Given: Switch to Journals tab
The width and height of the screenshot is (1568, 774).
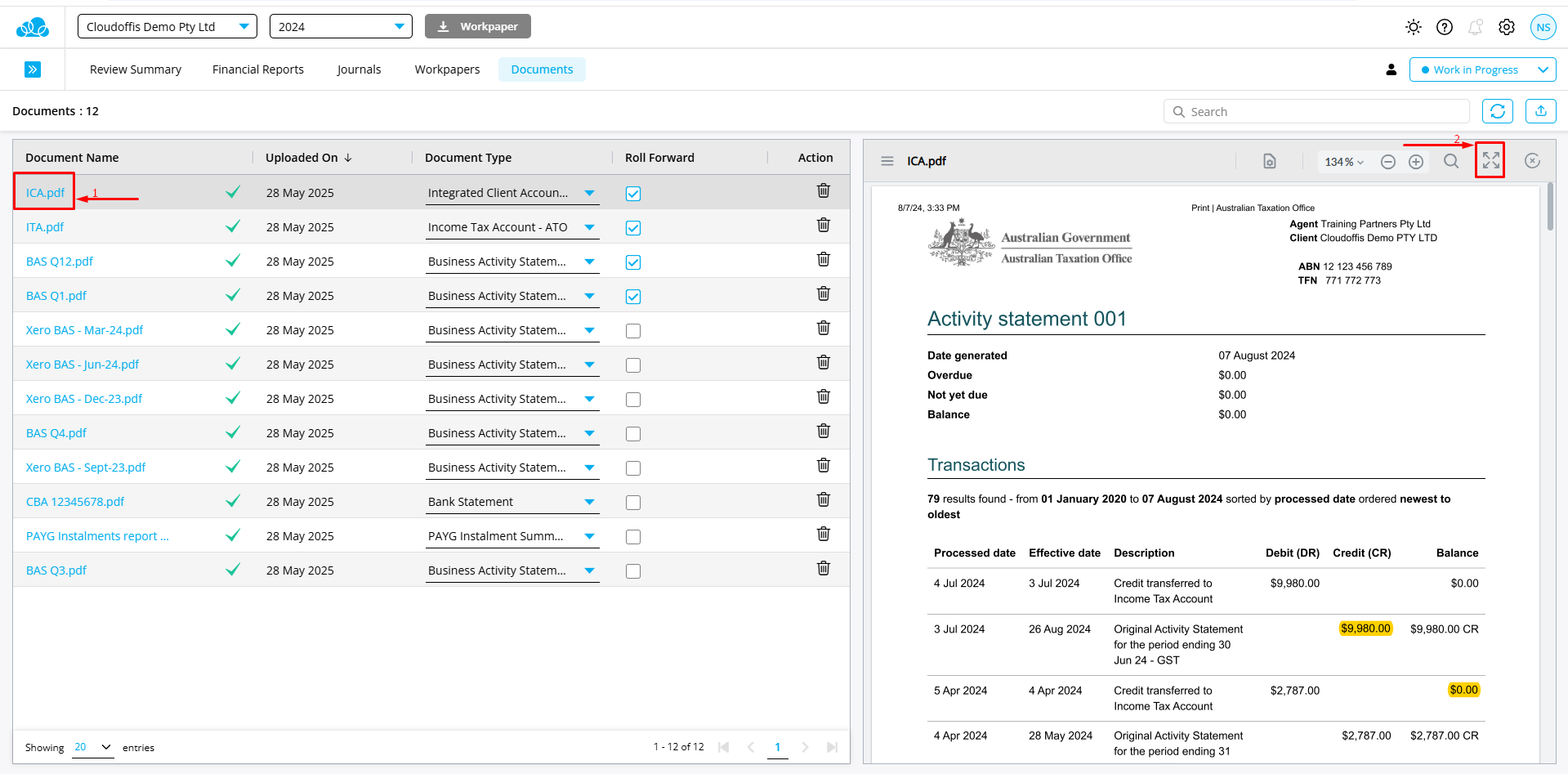Looking at the screenshot, I should tap(359, 69).
